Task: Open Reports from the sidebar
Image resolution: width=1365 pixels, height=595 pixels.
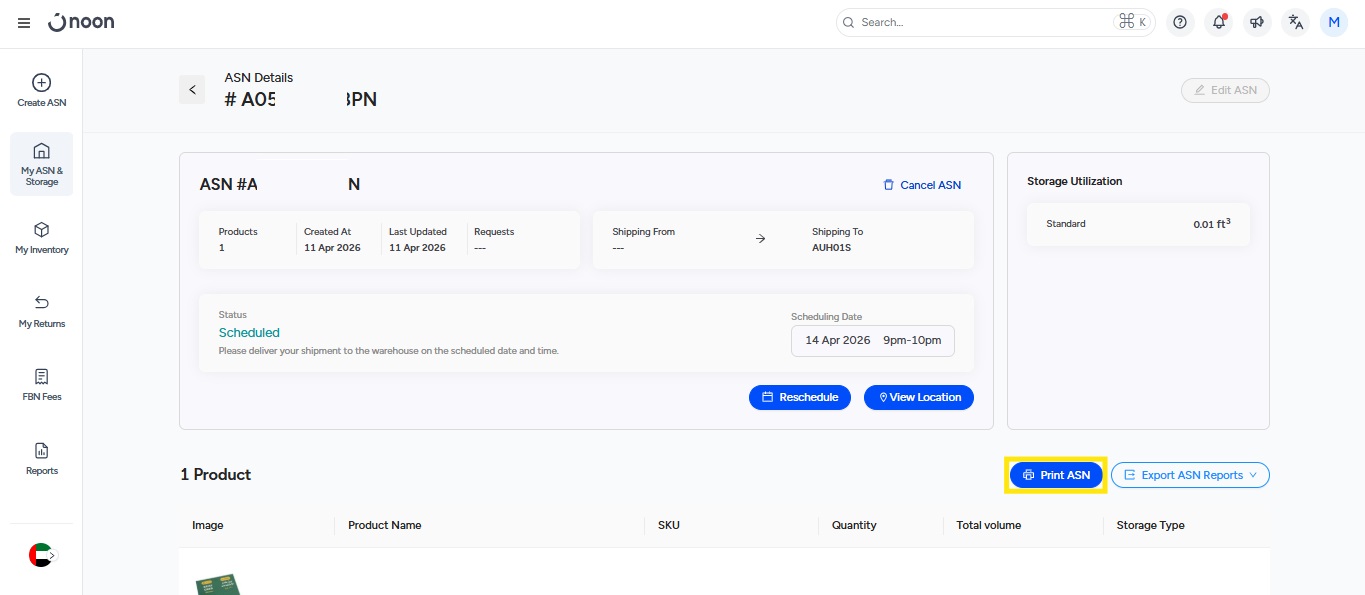Action: click(x=42, y=459)
